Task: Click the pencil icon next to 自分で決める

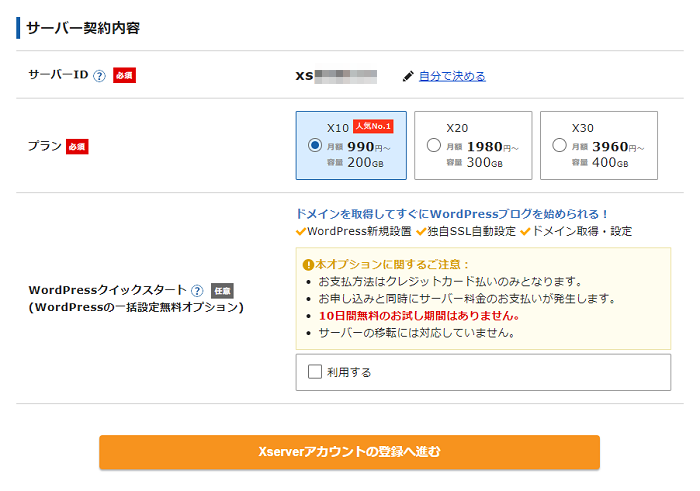Action: coord(408,76)
